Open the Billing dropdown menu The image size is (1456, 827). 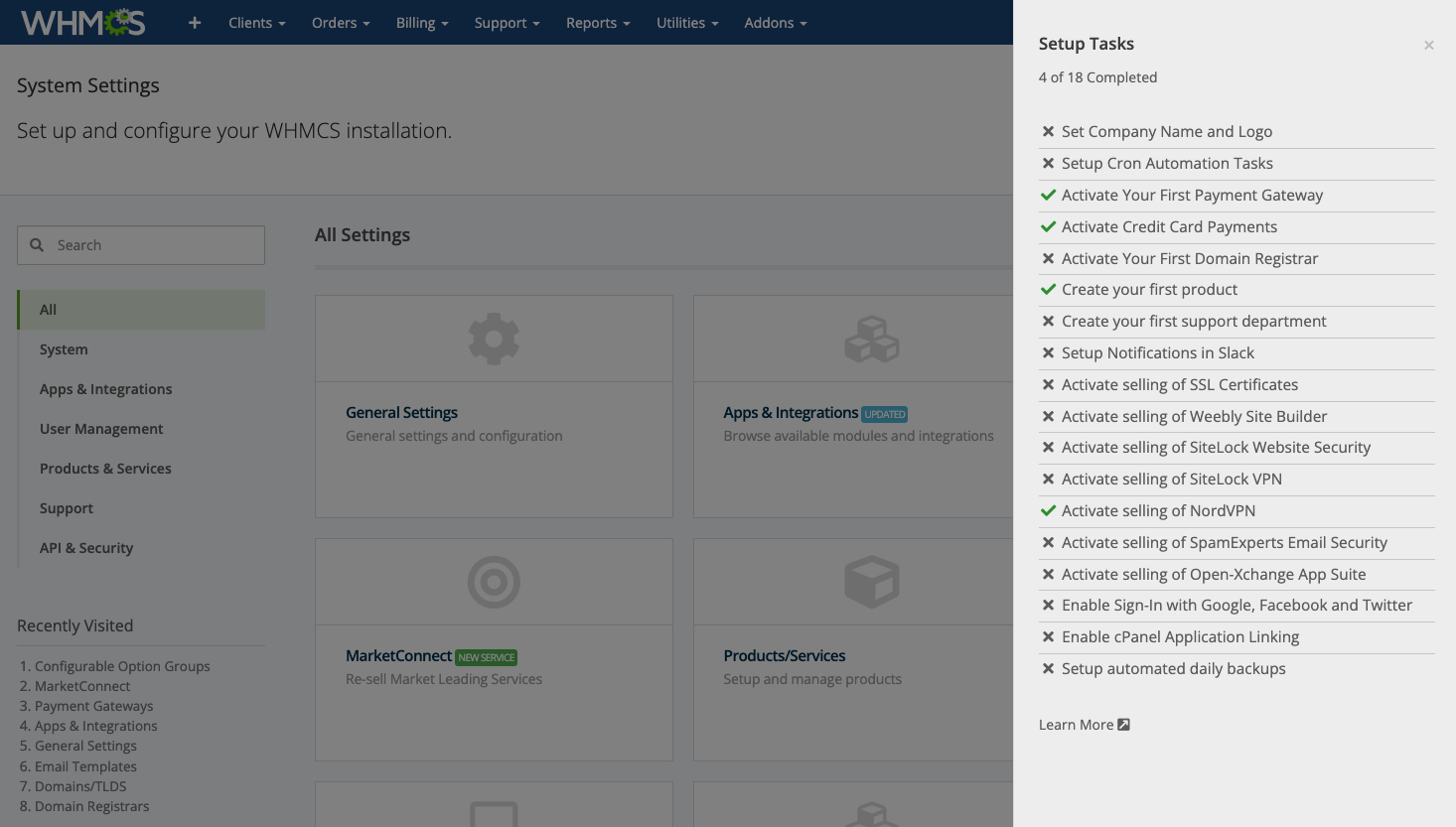coord(421,22)
